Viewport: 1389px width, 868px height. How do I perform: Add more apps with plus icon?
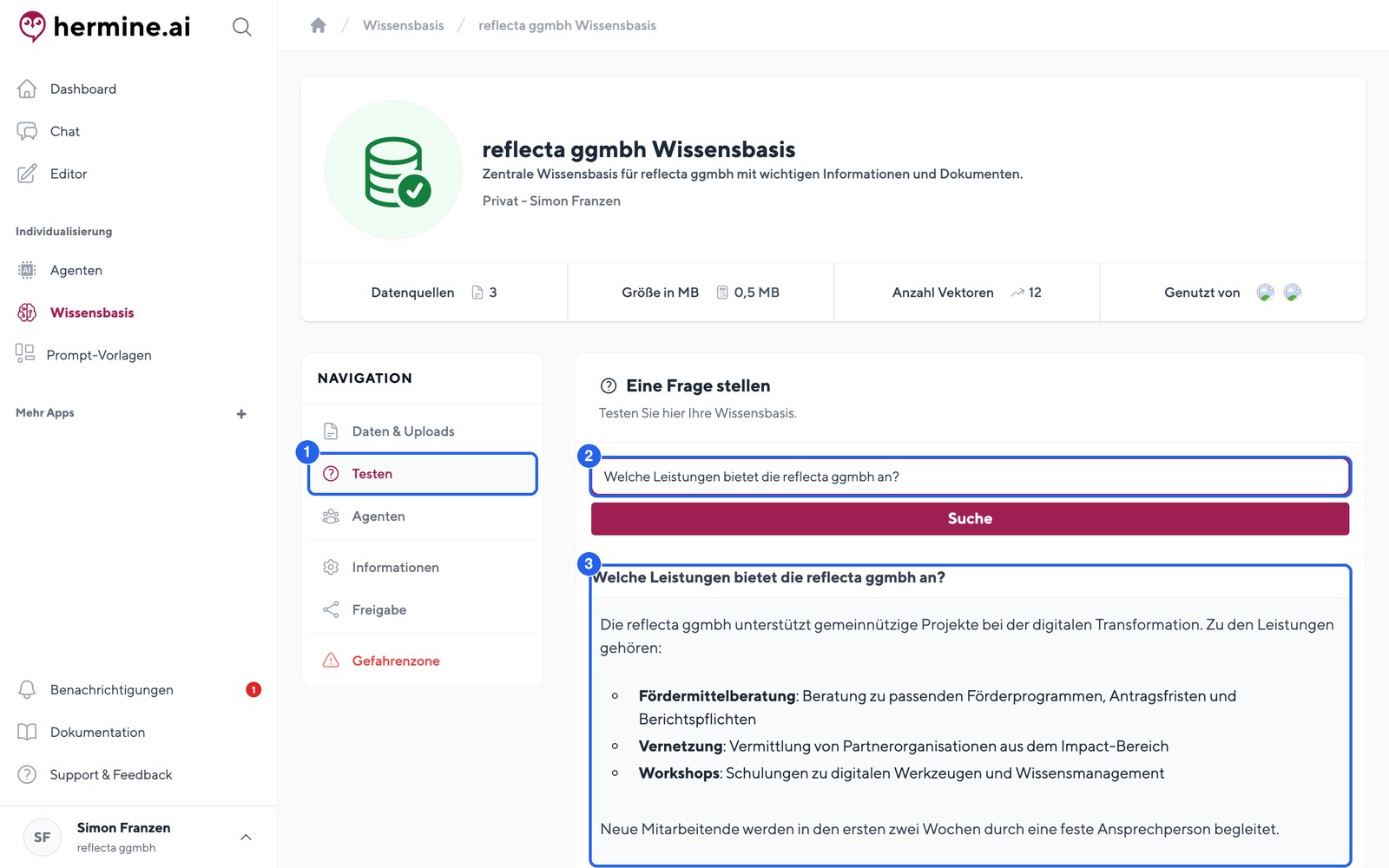click(x=241, y=414)
